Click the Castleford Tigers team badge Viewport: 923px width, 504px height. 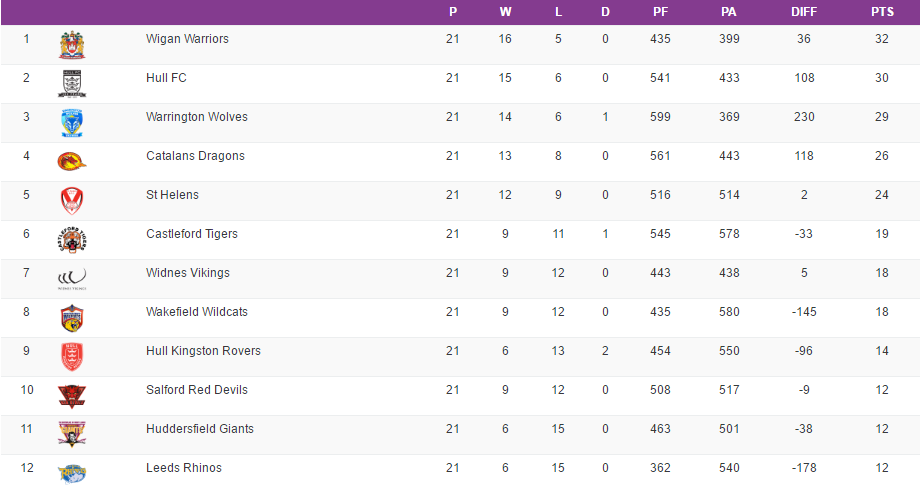pos(72,239)
